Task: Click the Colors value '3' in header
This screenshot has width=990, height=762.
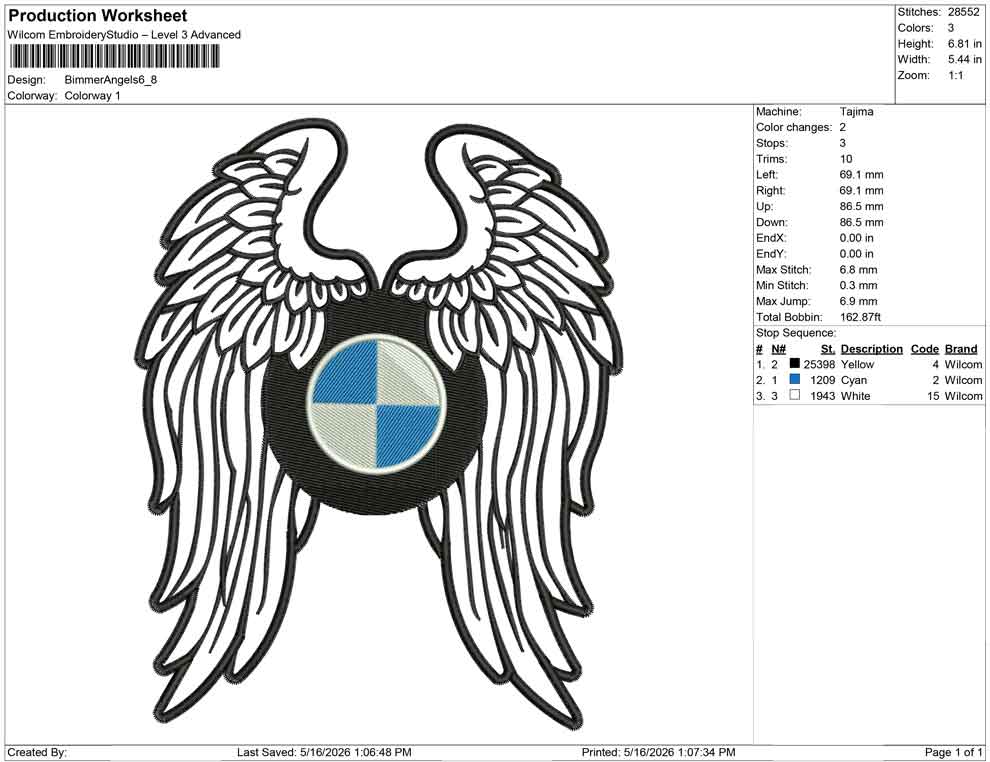Action: 951,28
